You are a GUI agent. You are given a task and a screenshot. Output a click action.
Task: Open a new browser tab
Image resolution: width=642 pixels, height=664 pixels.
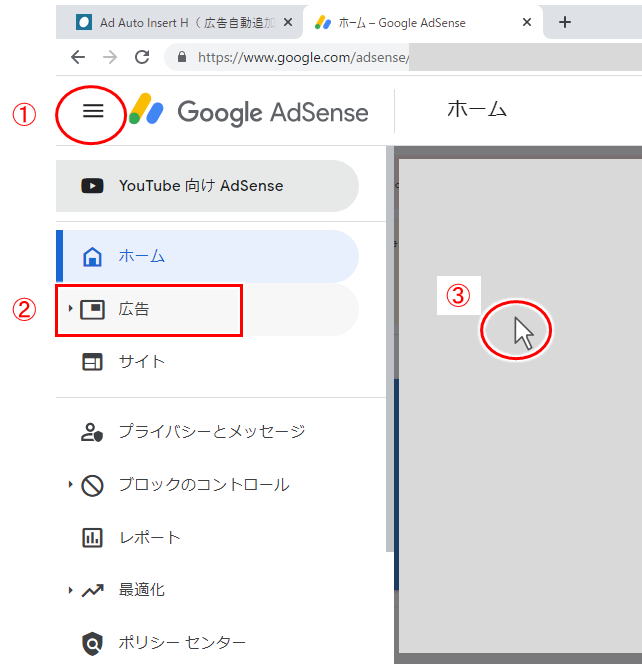[x=565, y=22]
